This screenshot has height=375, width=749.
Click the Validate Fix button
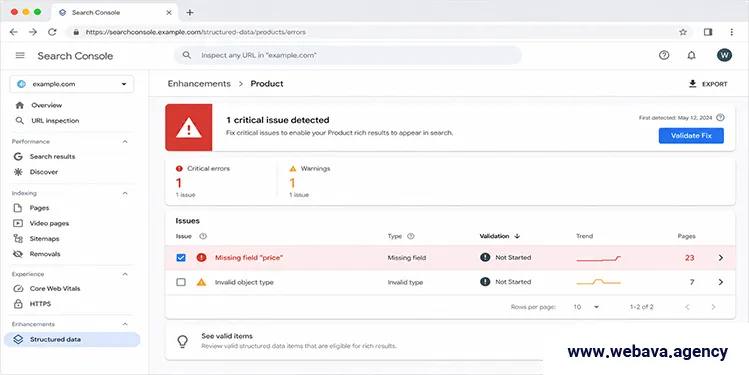point(691,136)
